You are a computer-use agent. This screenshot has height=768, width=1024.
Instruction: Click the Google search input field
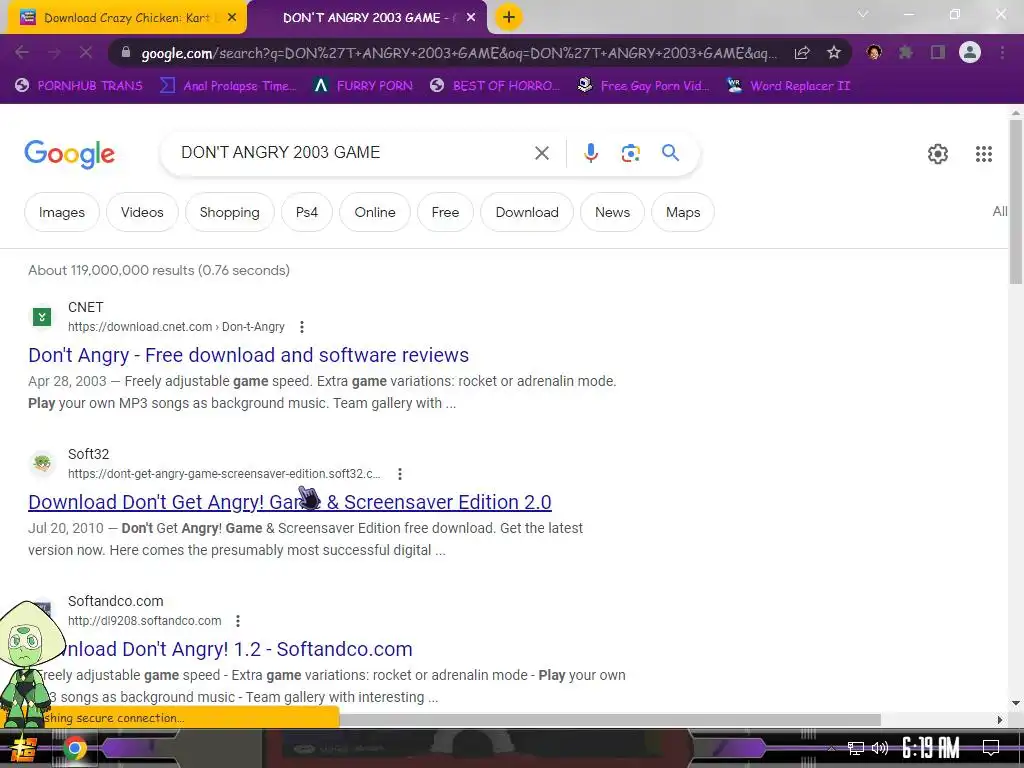(353, 153)
